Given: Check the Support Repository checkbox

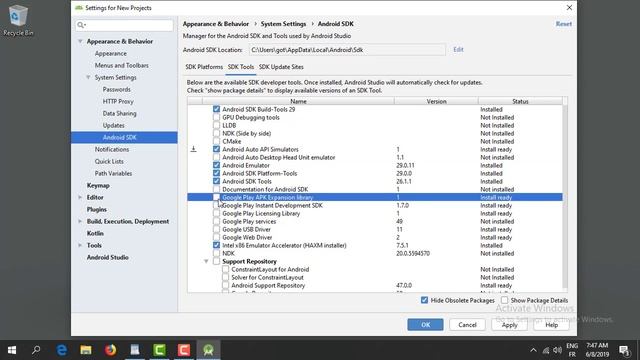Looking at the screenshot, I should click(x=216, y=261).
